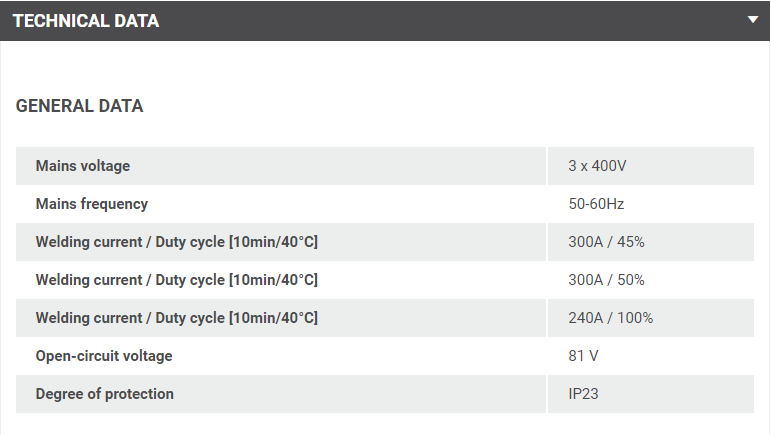771x435 pixels.
Task: Click the 300A / 50% value
Action: pos(606,280)
